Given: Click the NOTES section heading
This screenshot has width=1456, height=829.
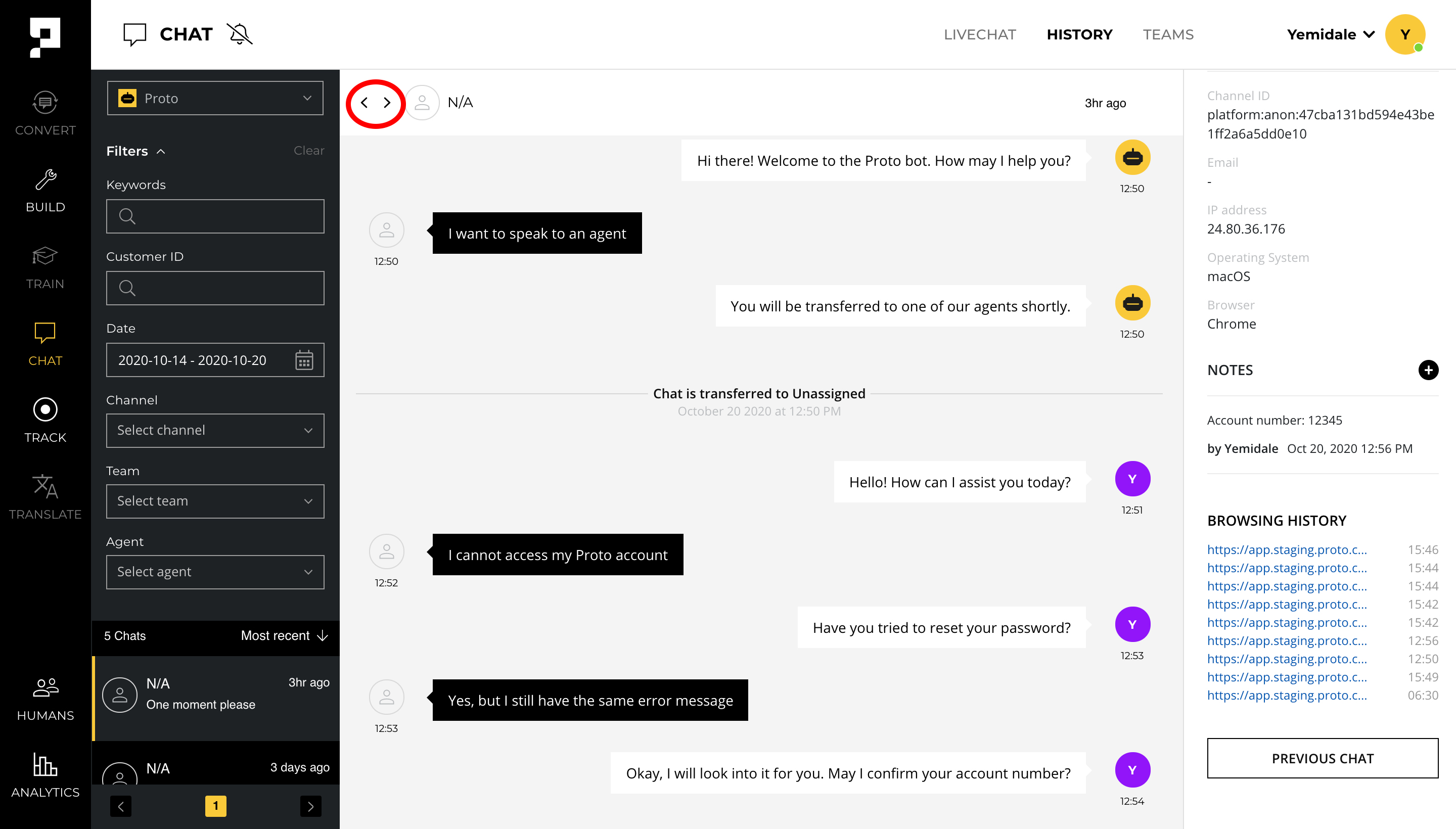Looking at the screenshot, I should pyautogui.click(x=1230, y=370).
